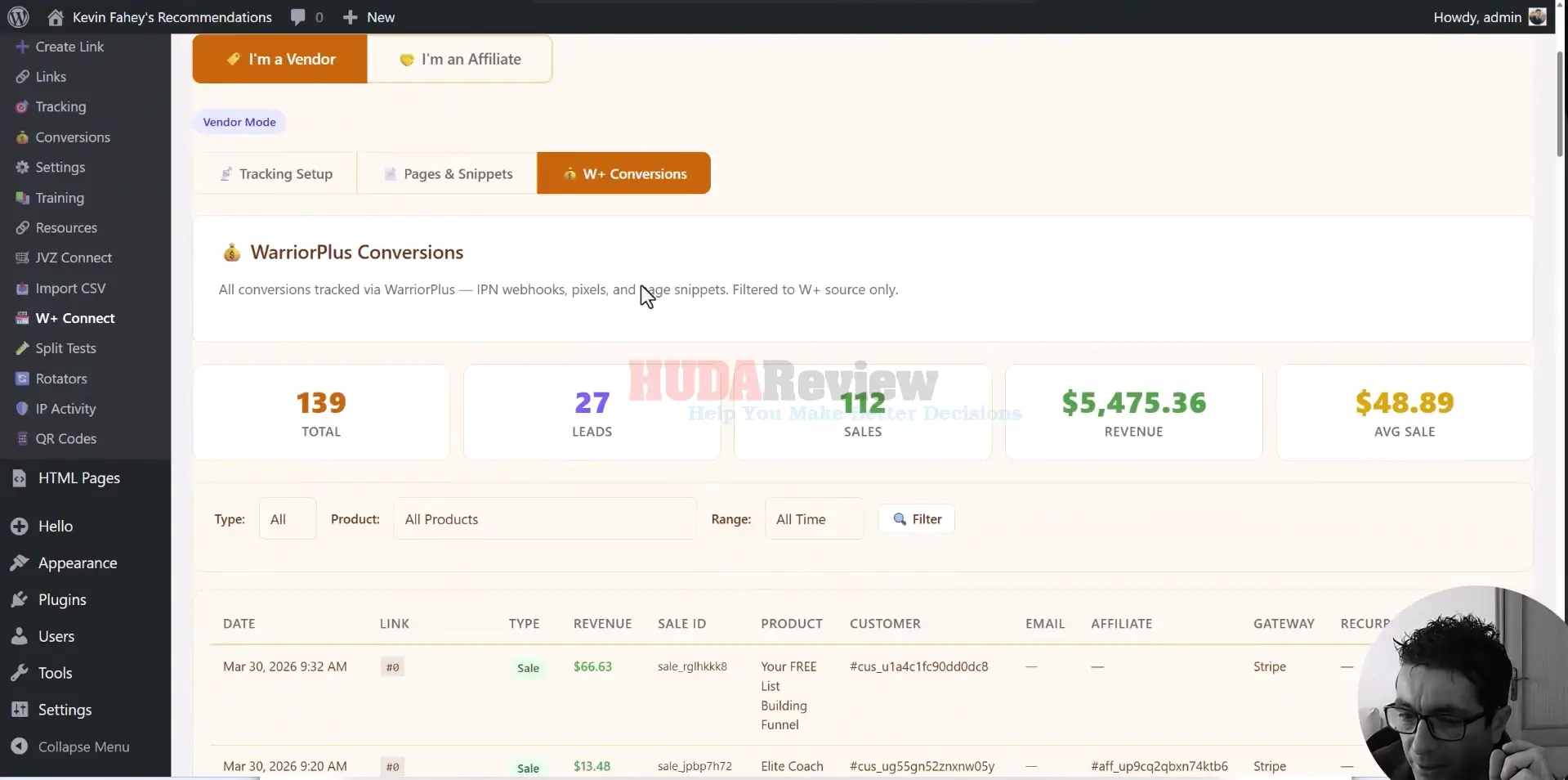Screen dimensions: 1568x780
Task: Open the Type dropdown showing All
Action: (288, 519)
